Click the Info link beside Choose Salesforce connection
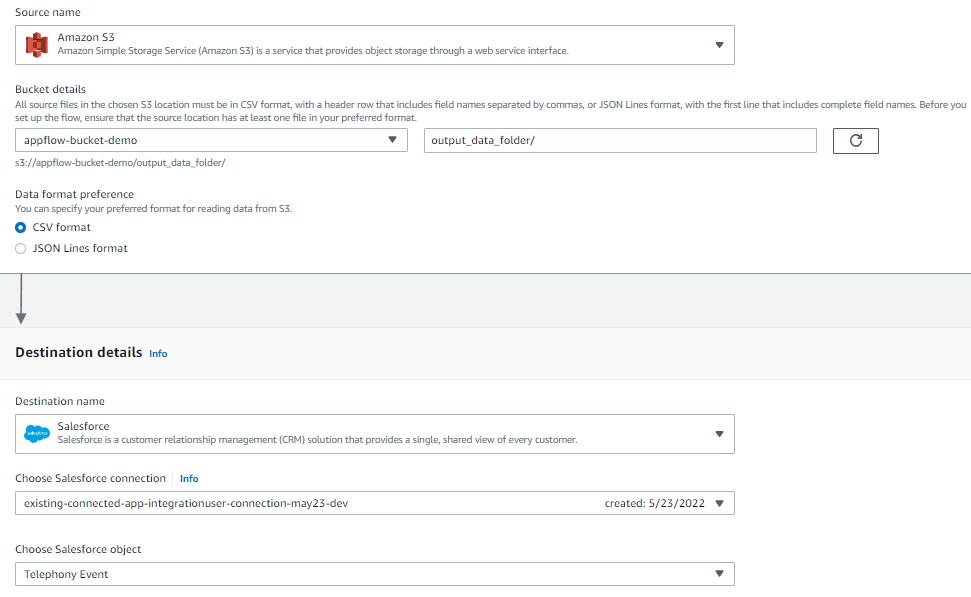The image size is (971, 597). [189, 478]
